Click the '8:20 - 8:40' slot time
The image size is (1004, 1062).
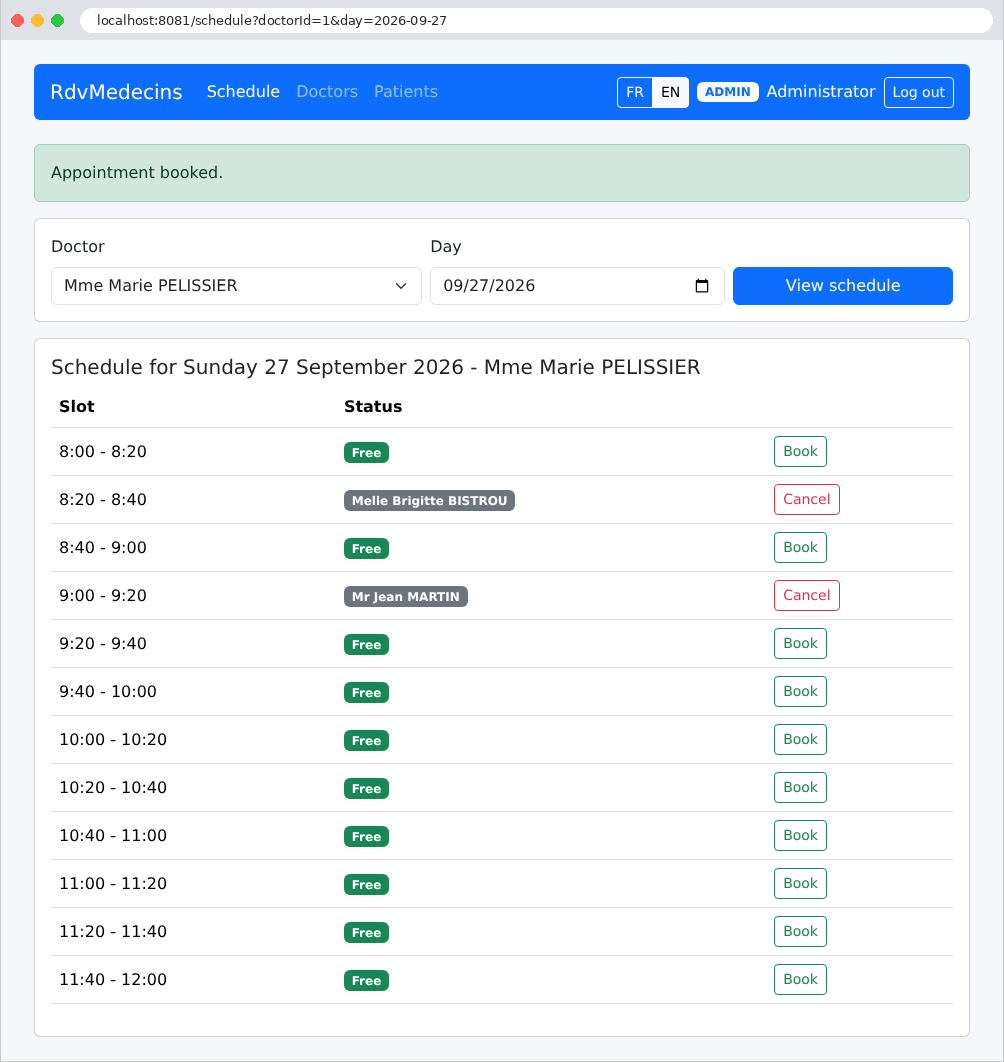[x=103, y=500]
